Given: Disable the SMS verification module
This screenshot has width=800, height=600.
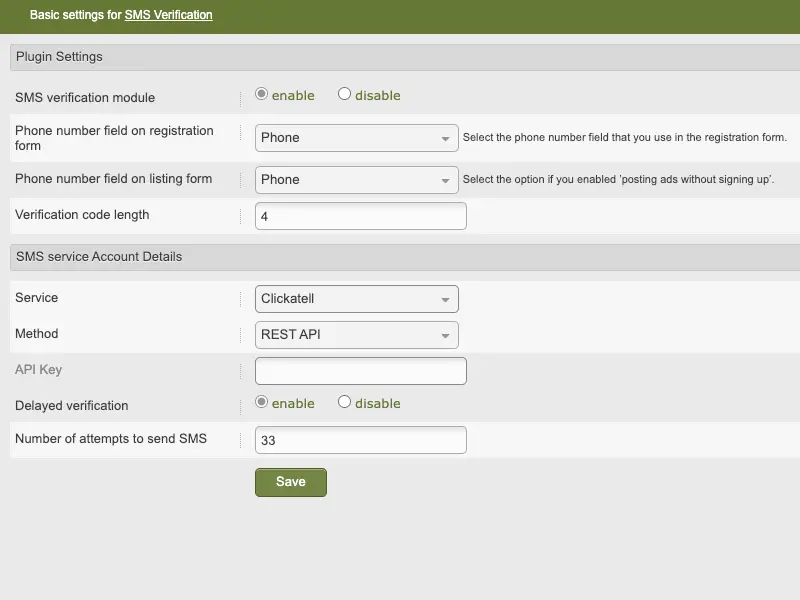Looking at the screenshot, I should coord(345,95).
